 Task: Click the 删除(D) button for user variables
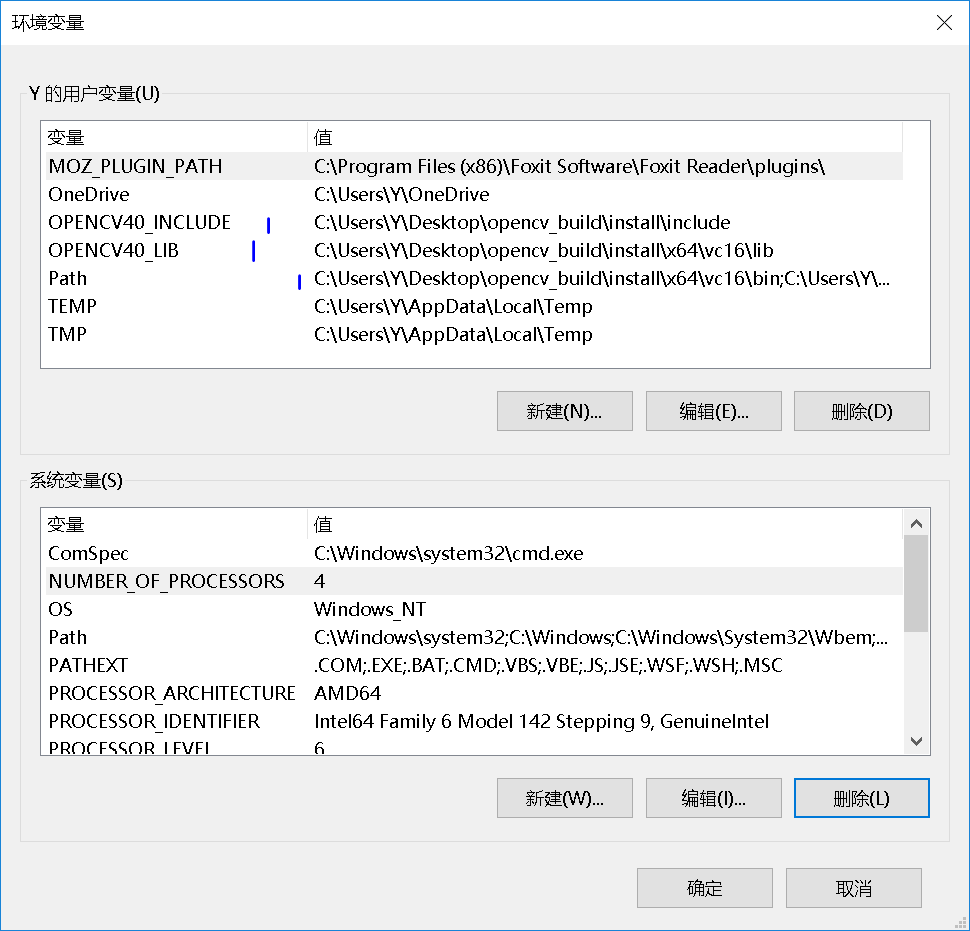(x=861, y=411)
